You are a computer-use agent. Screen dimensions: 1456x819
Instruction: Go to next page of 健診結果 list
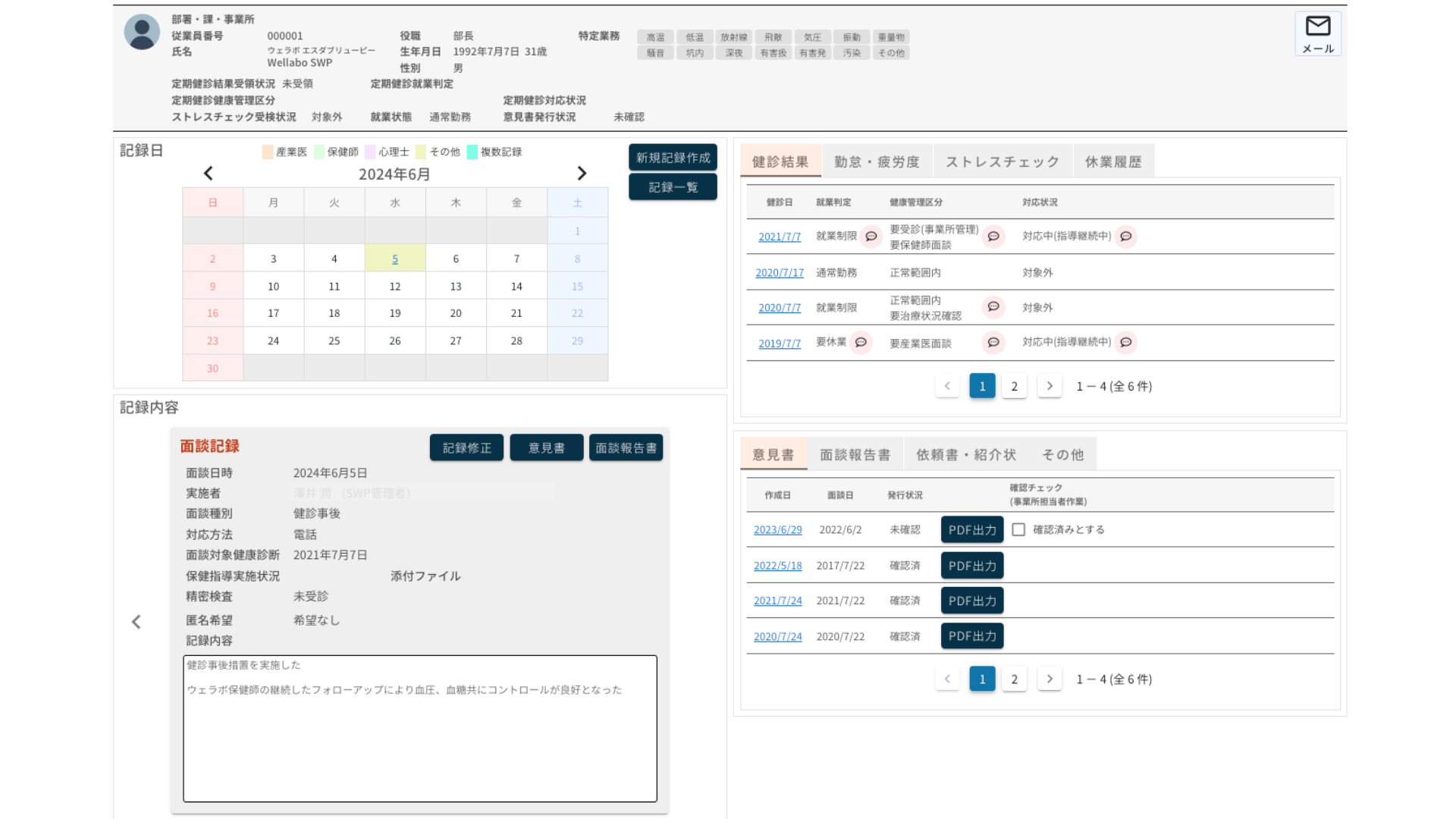click(x=1050, y=386)
